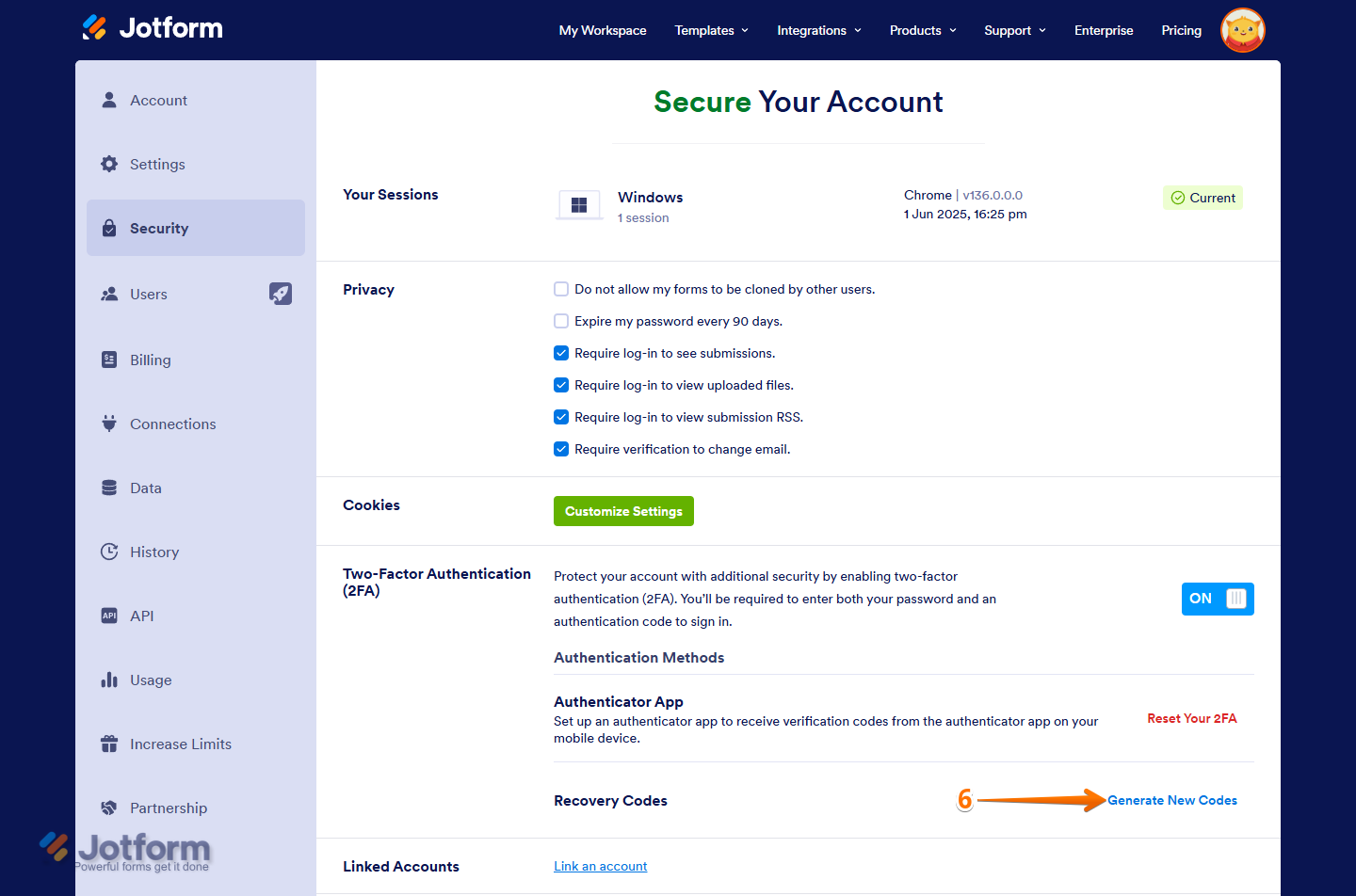Click the Customize Settings button
The height and width of the screenshot is (896, 1356).
tap(623, 511)
